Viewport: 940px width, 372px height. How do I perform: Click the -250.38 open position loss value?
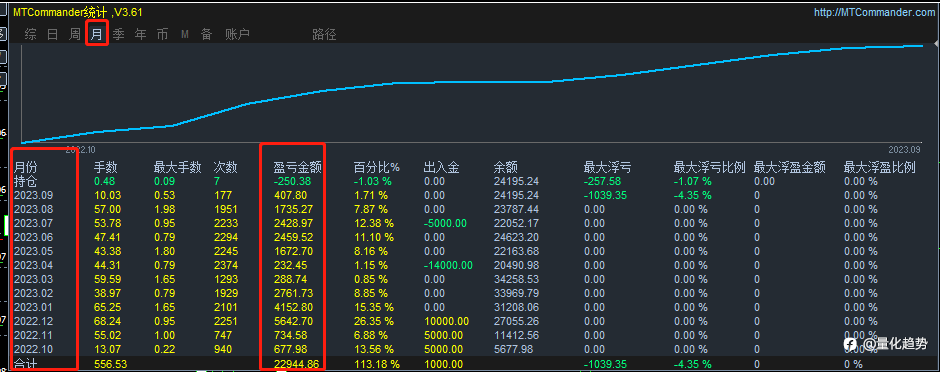(292, 181)
